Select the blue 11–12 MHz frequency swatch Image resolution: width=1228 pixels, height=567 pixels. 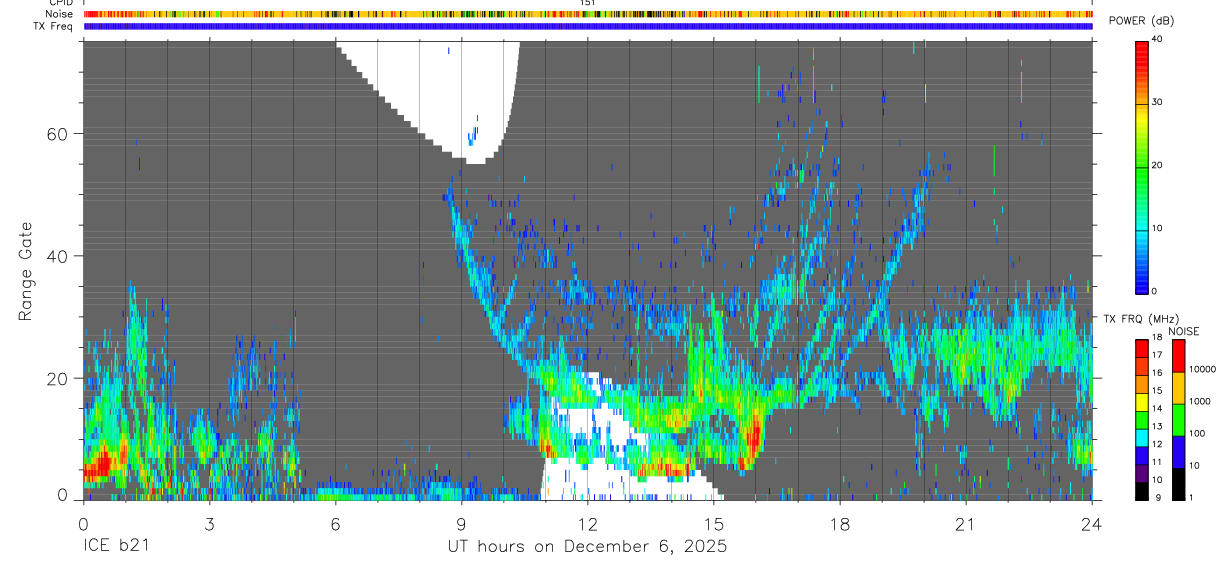(1141, 455)
